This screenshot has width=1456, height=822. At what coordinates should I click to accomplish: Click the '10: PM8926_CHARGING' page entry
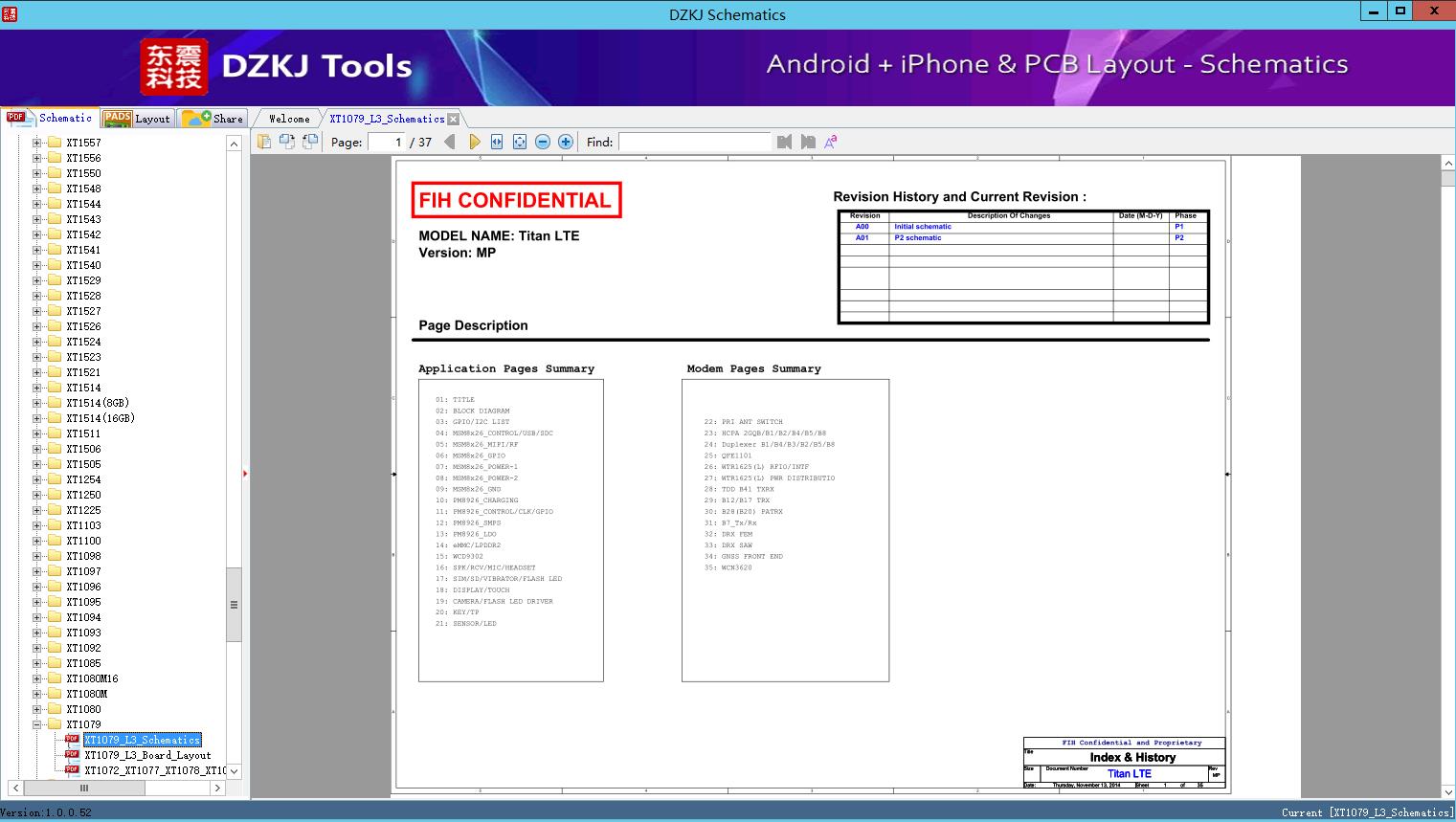[x=477, y=500]
